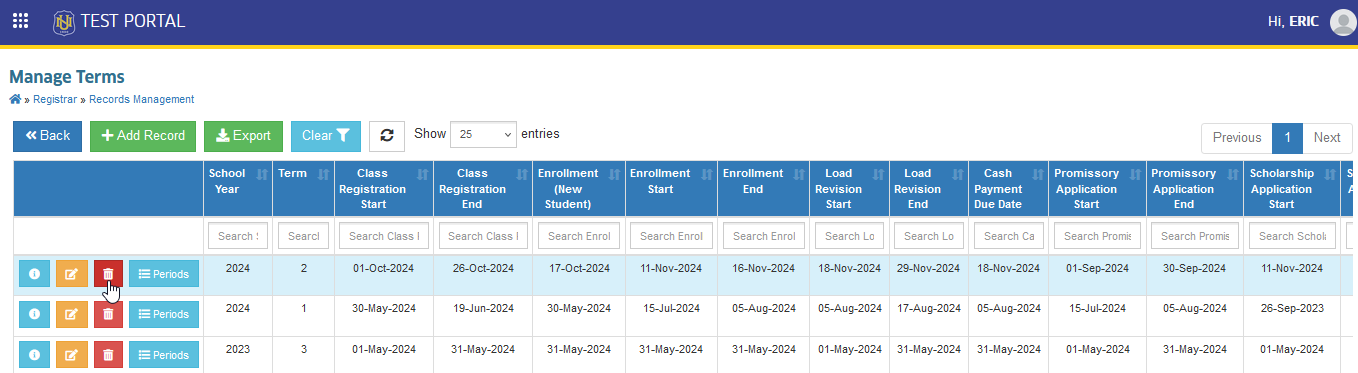Open Periods for 2024 Term 1

pos(164,314)
